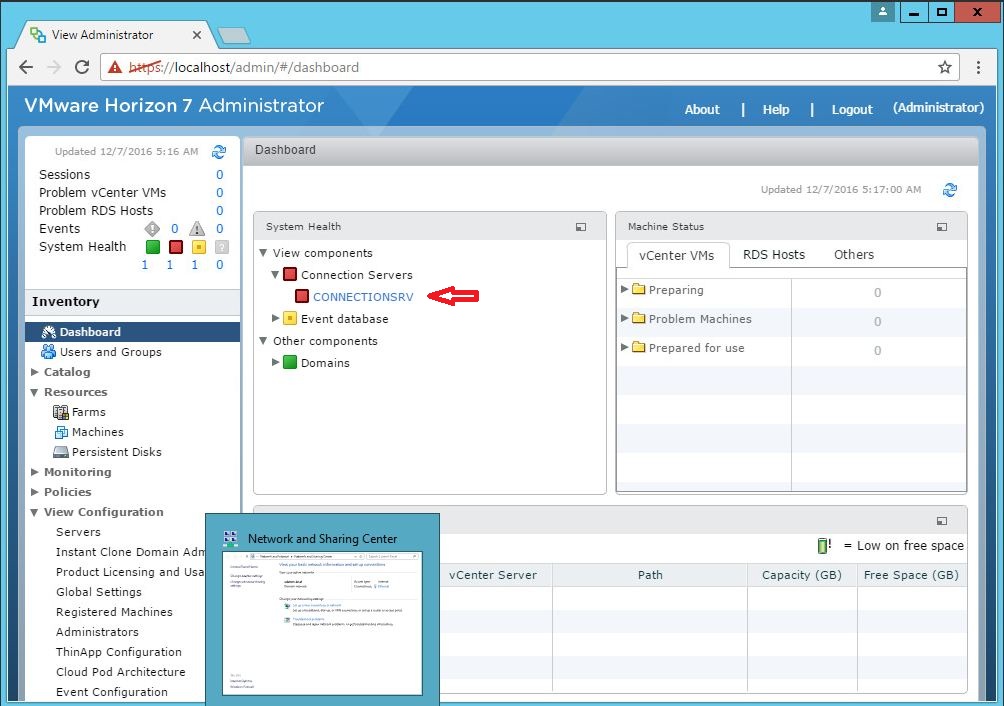
Task: Click the yellow System Health status square in the sidebar
Action: click(198, 247)
